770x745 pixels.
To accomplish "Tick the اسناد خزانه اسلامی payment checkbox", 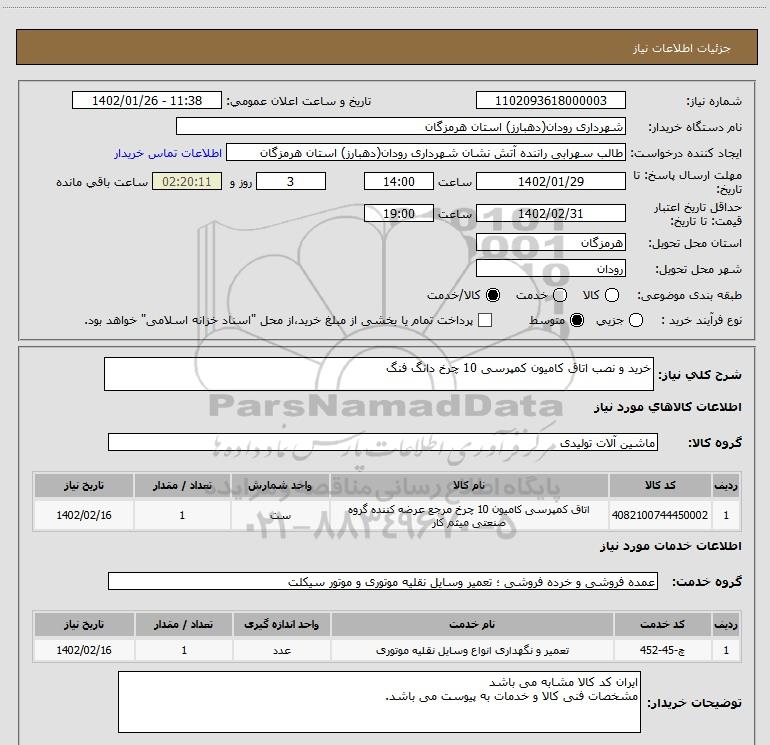I will point(485,320).
